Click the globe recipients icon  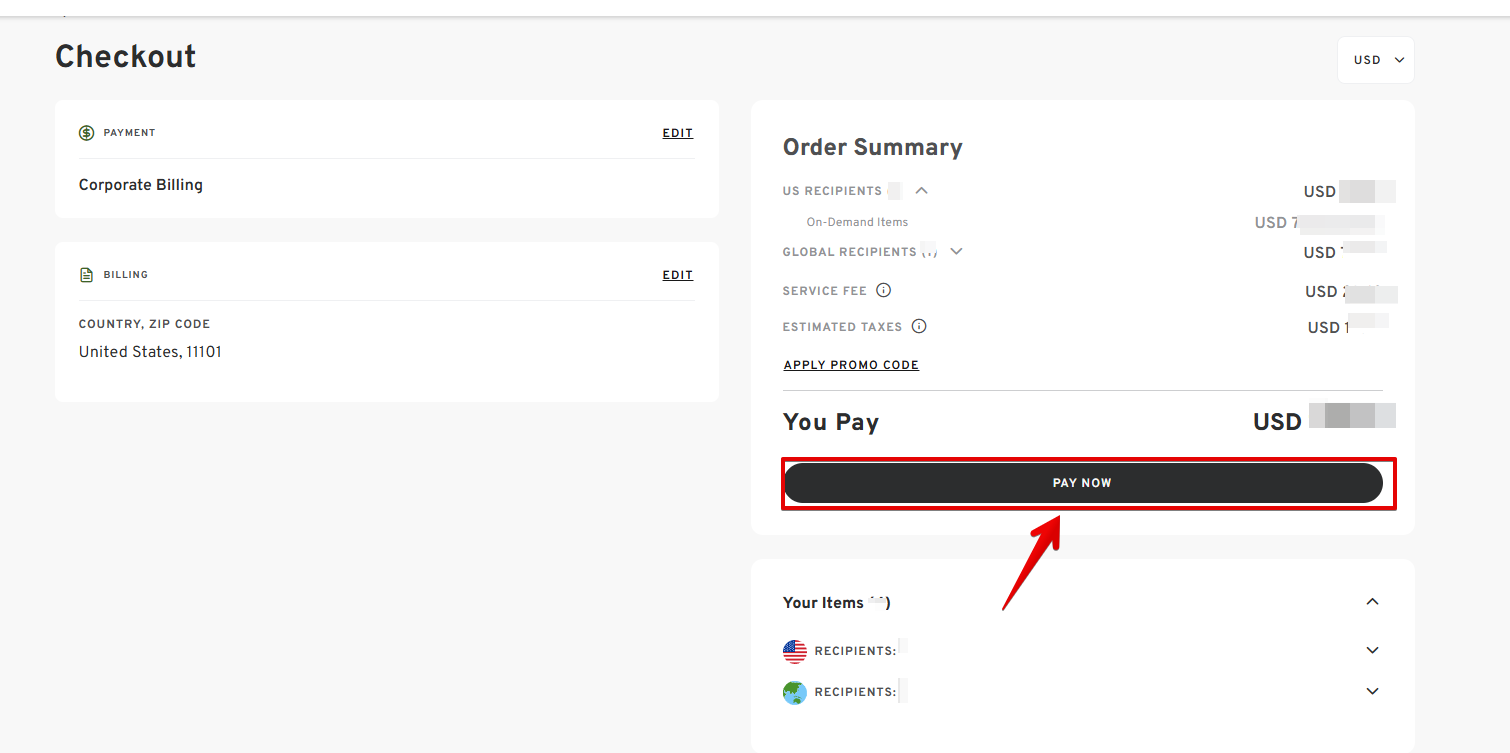(x=795, y=692)
